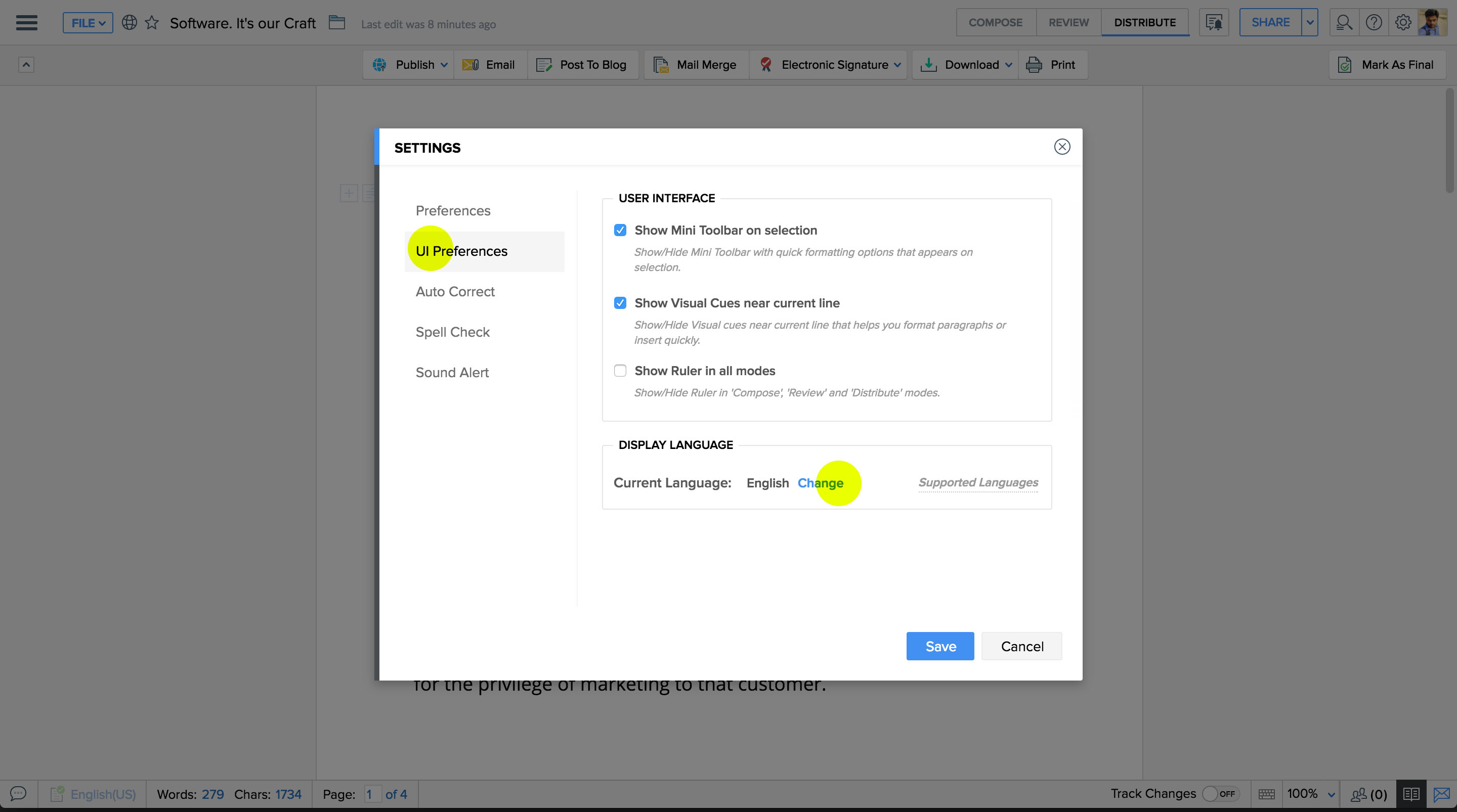This screenshot has height=812, width=1457.
Task: Expand the 100% zoom dropdown
Action: click(1331, 794)
